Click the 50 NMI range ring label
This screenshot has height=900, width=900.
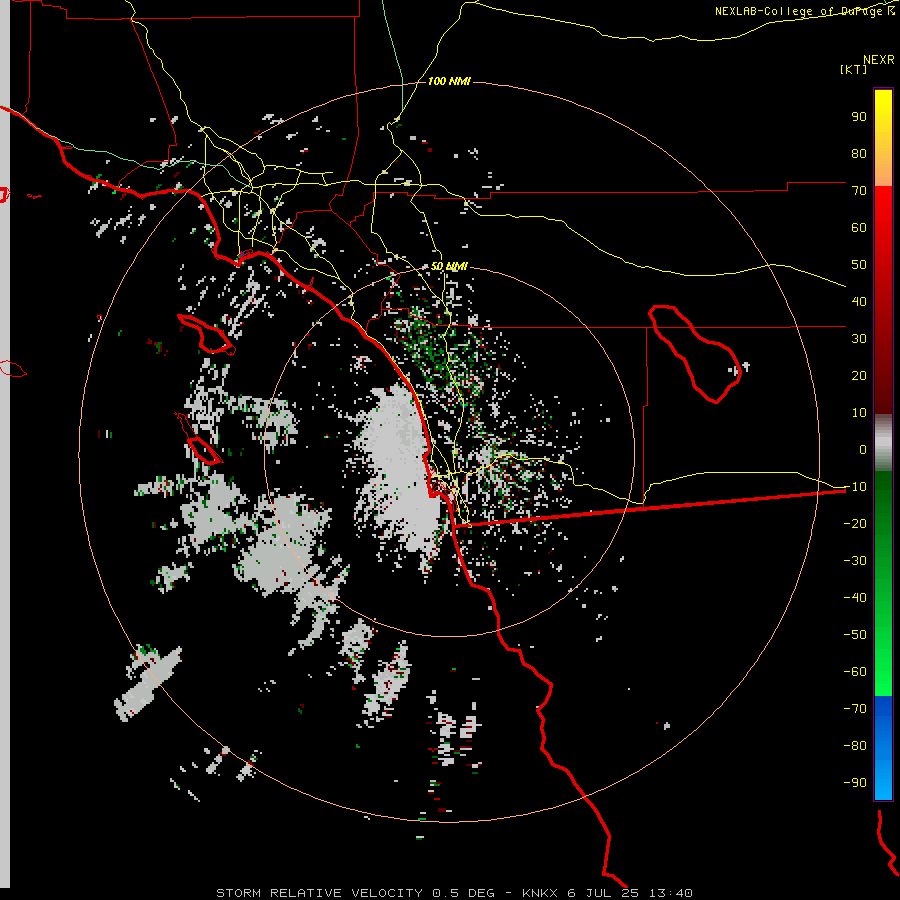click(449, 266)
